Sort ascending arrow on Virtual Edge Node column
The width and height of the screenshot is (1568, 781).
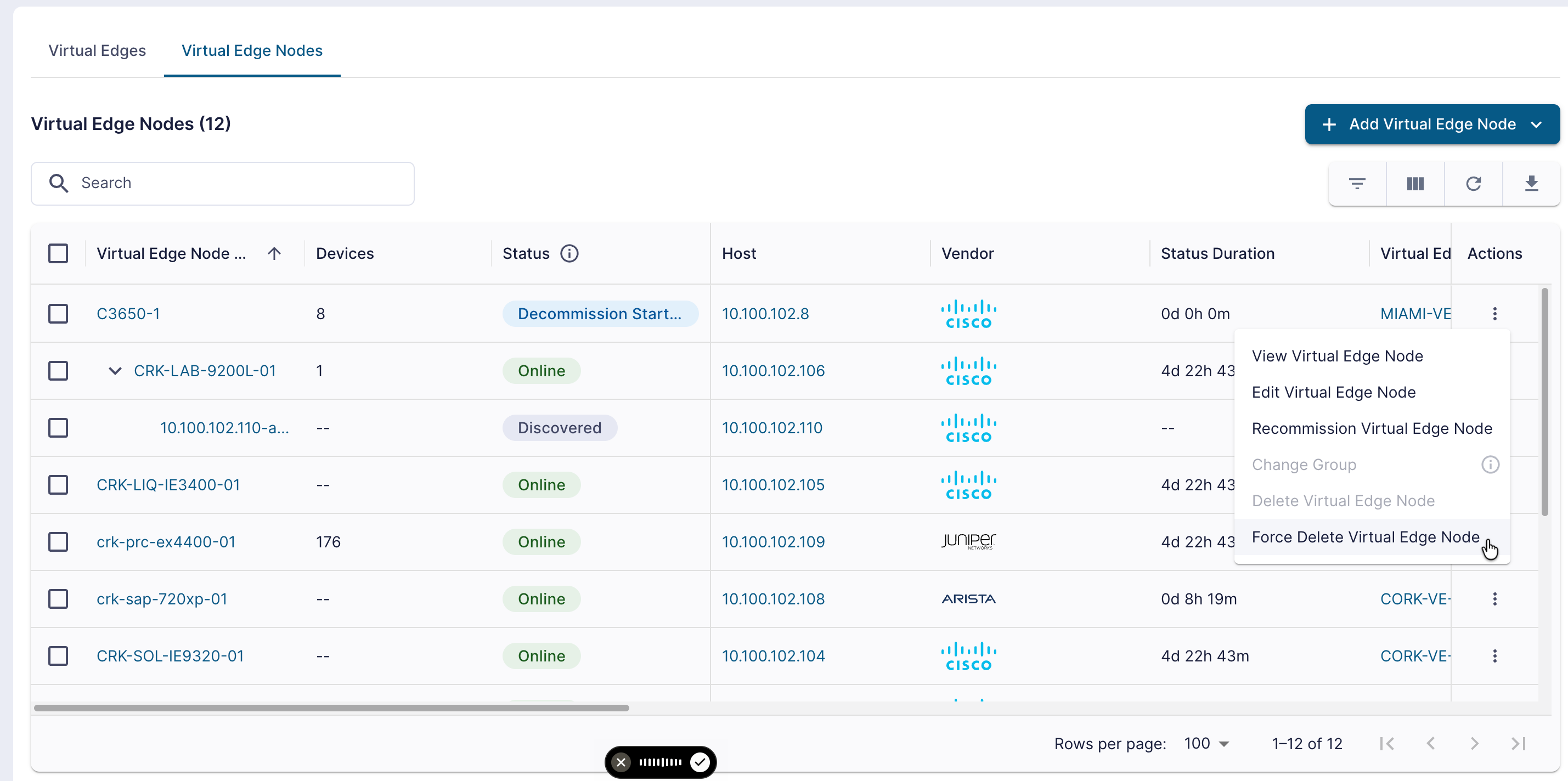click(x=274, y=253)
